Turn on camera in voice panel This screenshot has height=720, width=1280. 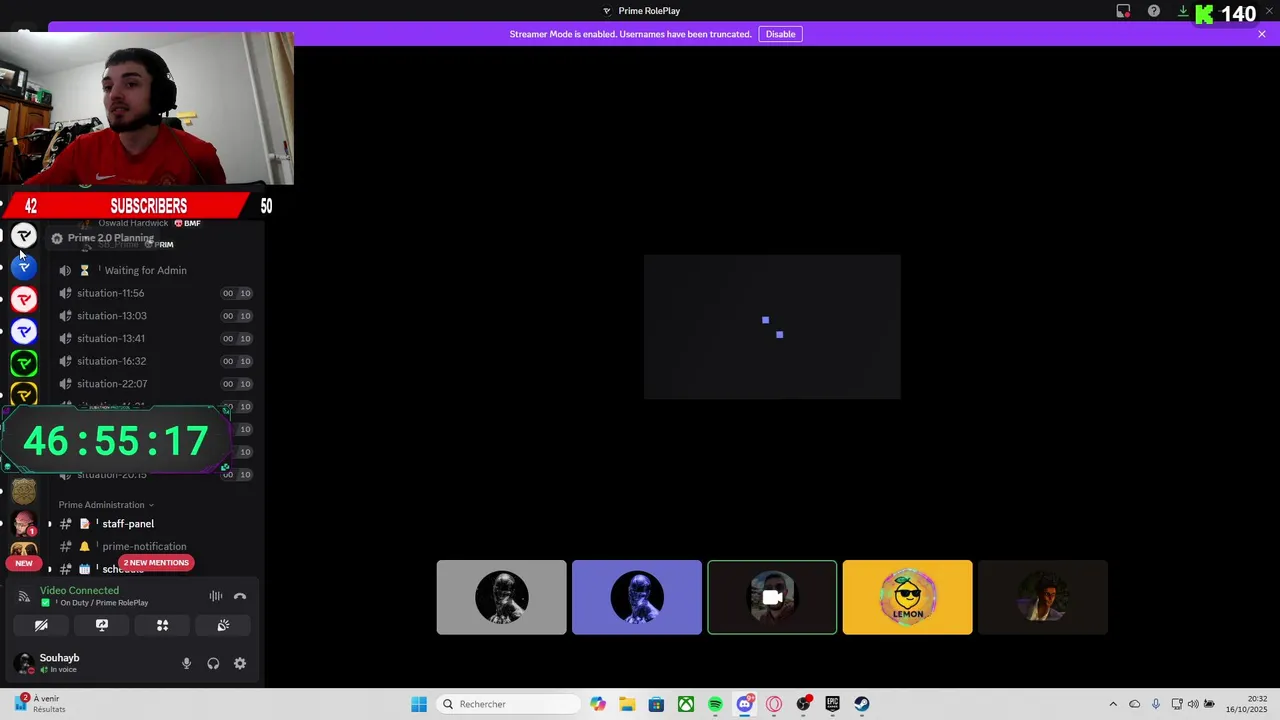click(41, 625)
